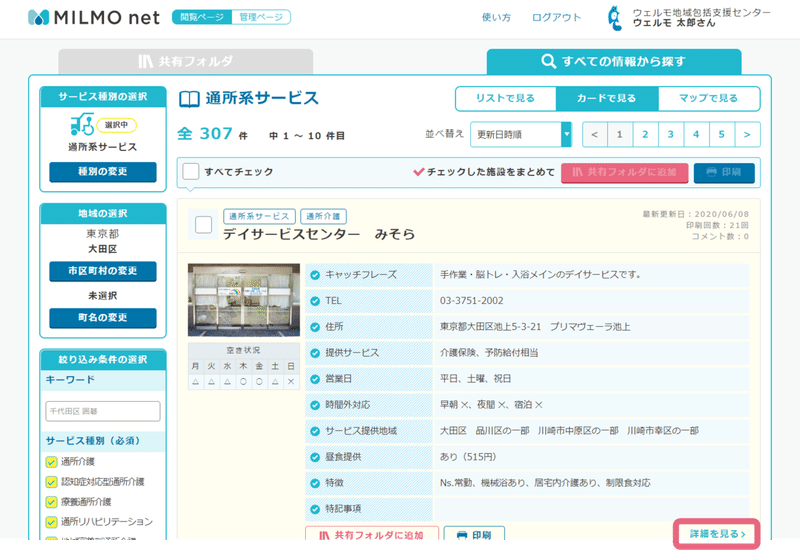Go to the previous page arrow
This screenshot has height=550, width=800.
[x=594, y=135]
